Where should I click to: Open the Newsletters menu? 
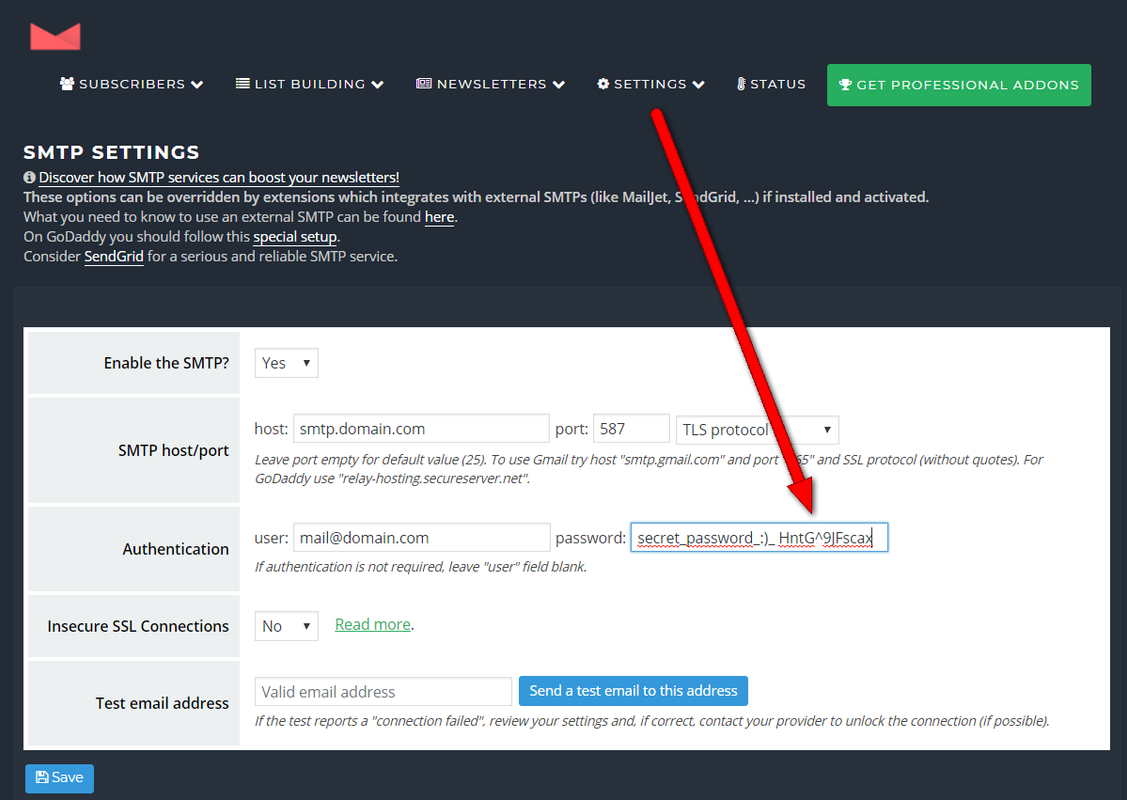point(490,84)
